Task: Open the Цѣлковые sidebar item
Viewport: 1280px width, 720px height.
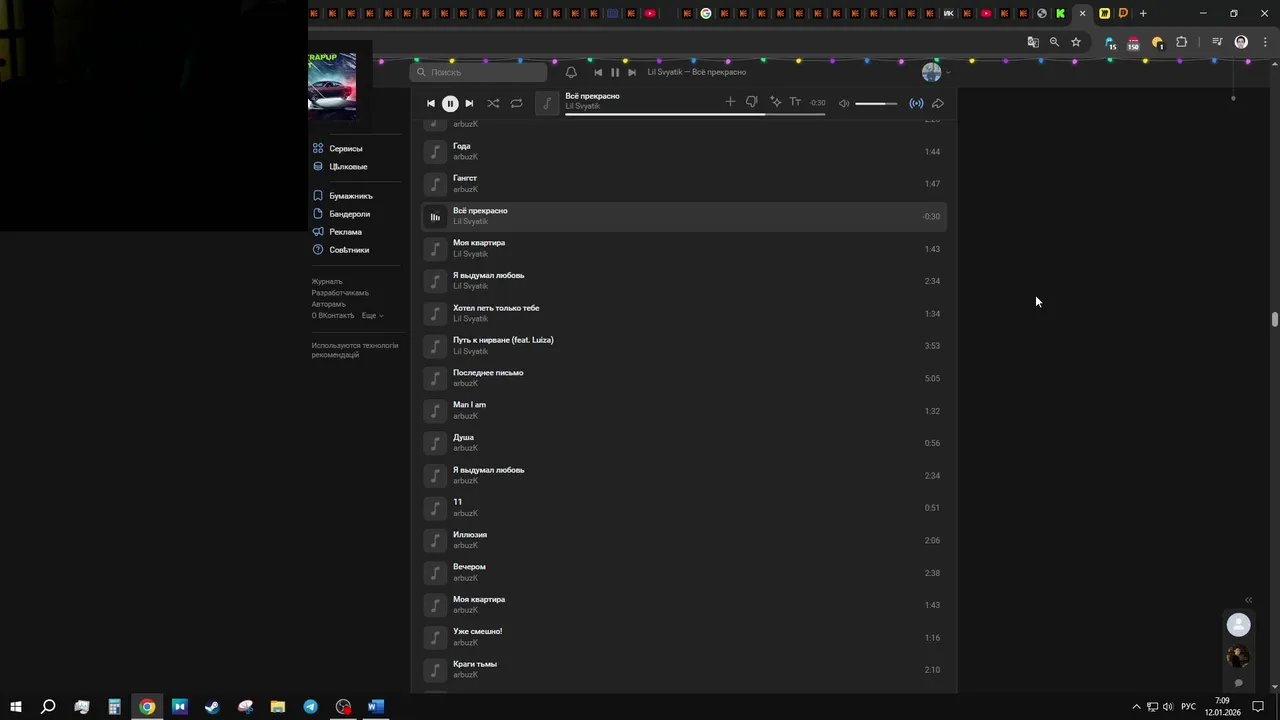Action: click(x=339, y=166)
